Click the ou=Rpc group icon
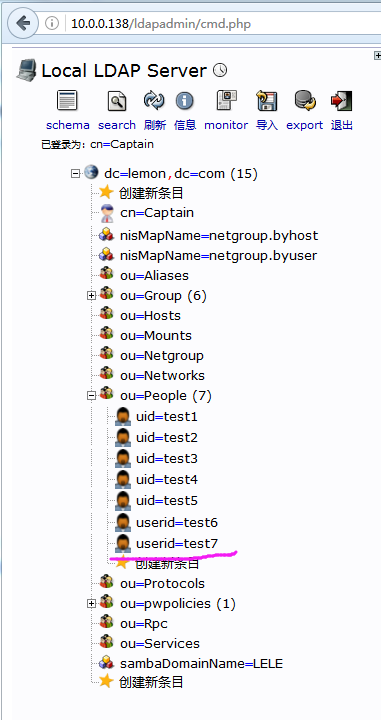This screenshot has width=381, height=720. [x=106, y=622]
